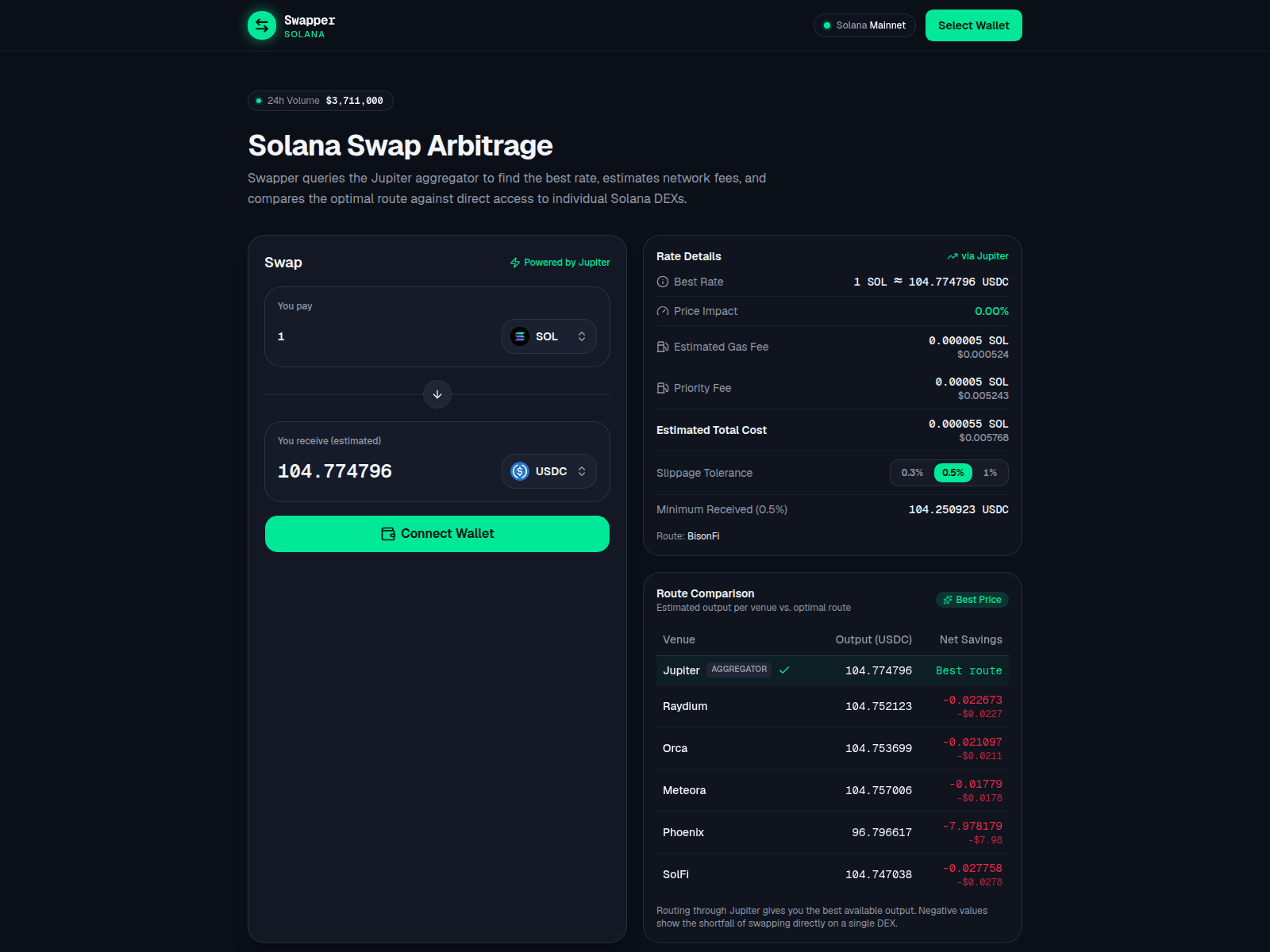
Task: Click the Best Price sparkle icon
Action: pyautogui.click(x=948, y=600)
